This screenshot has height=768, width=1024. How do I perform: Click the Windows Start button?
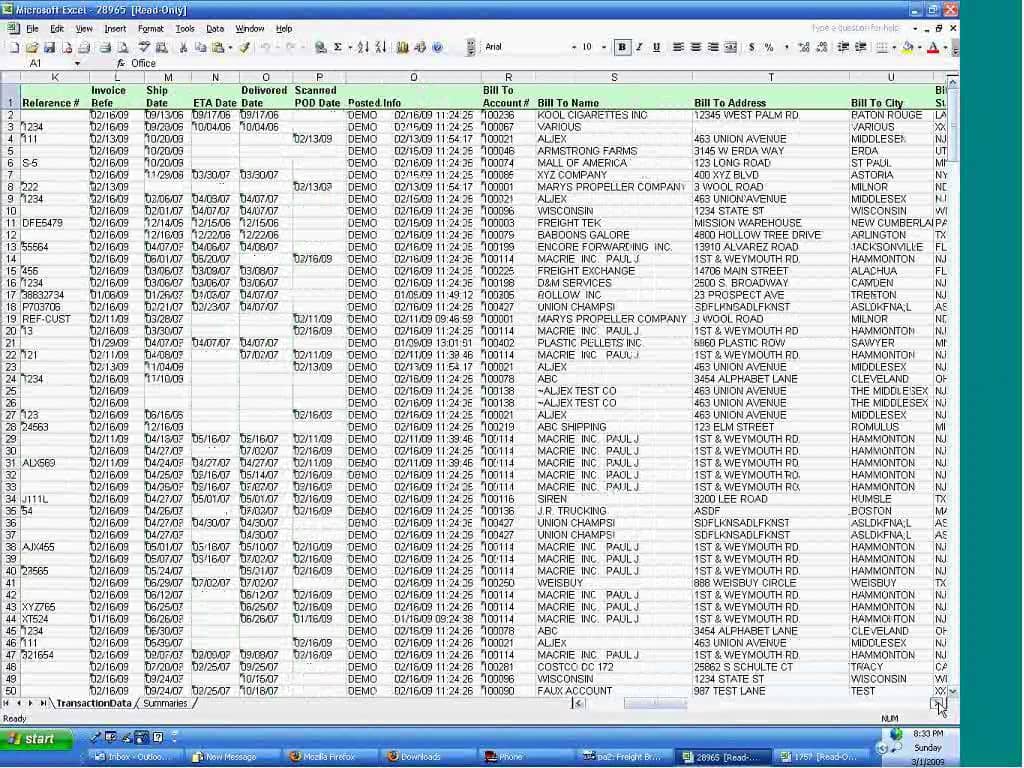37,739
